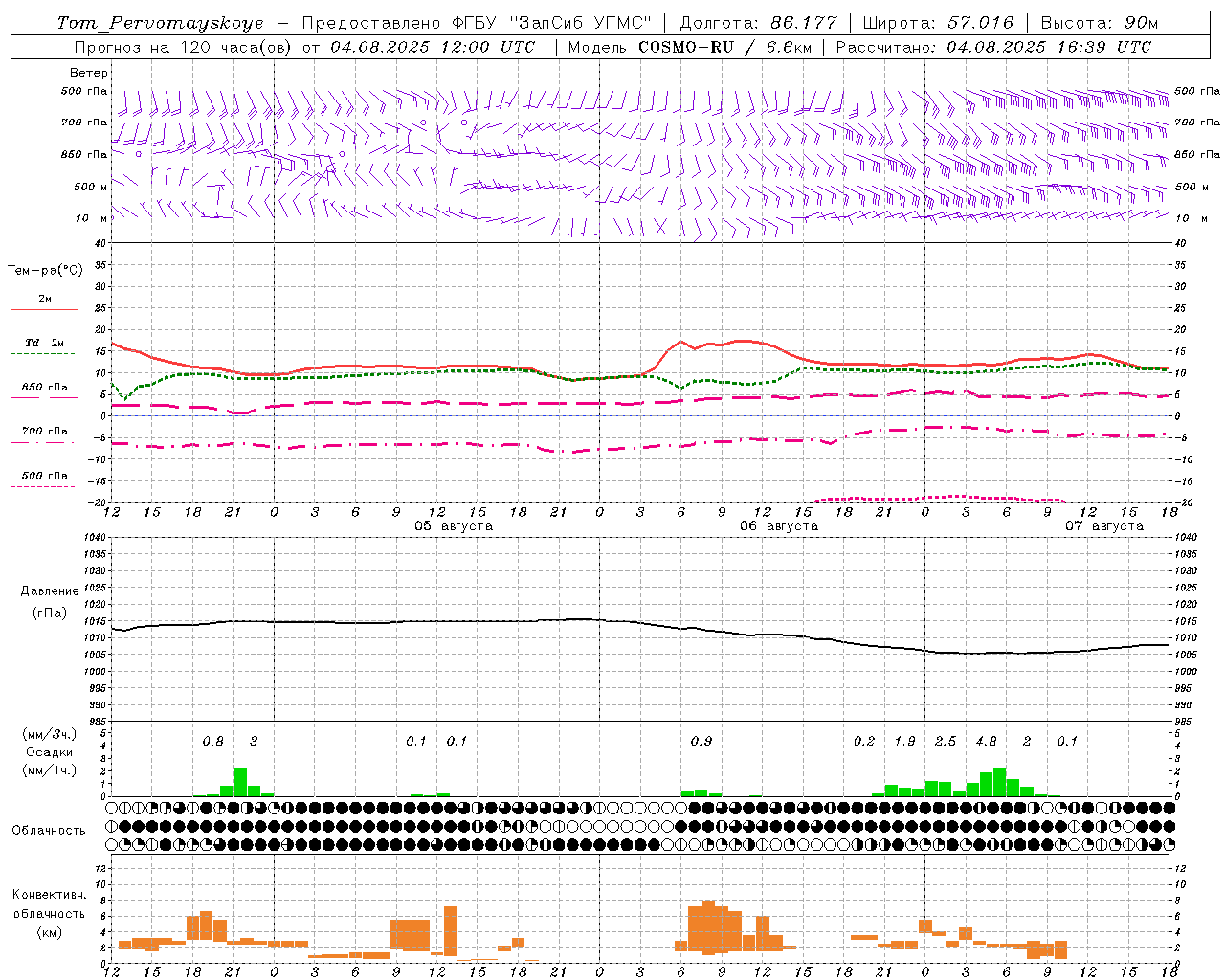1225x980 pixels.
Task: Click the provider text ФГБУ "ЗапСиб УГМС"
Action: pos(551,23)
